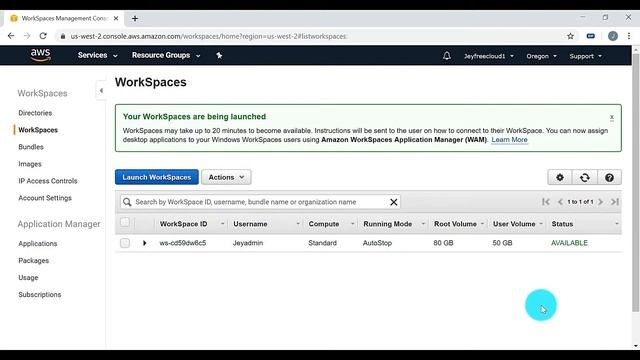Expand details for ws-cd59dw6c5 row
The height and width of the screenshot is (360, 640).
144,243
